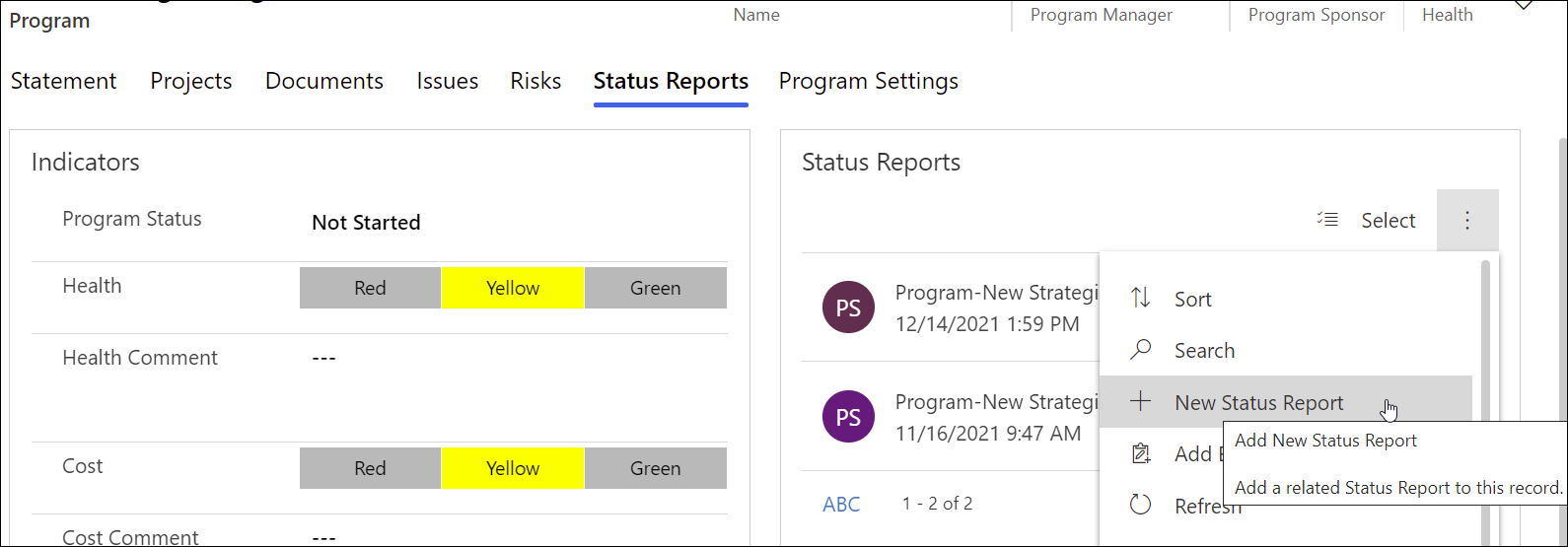This screenshot has width=1568, height=547.
Task: Set Cost indicator to Red
Action: click(370, 468)
